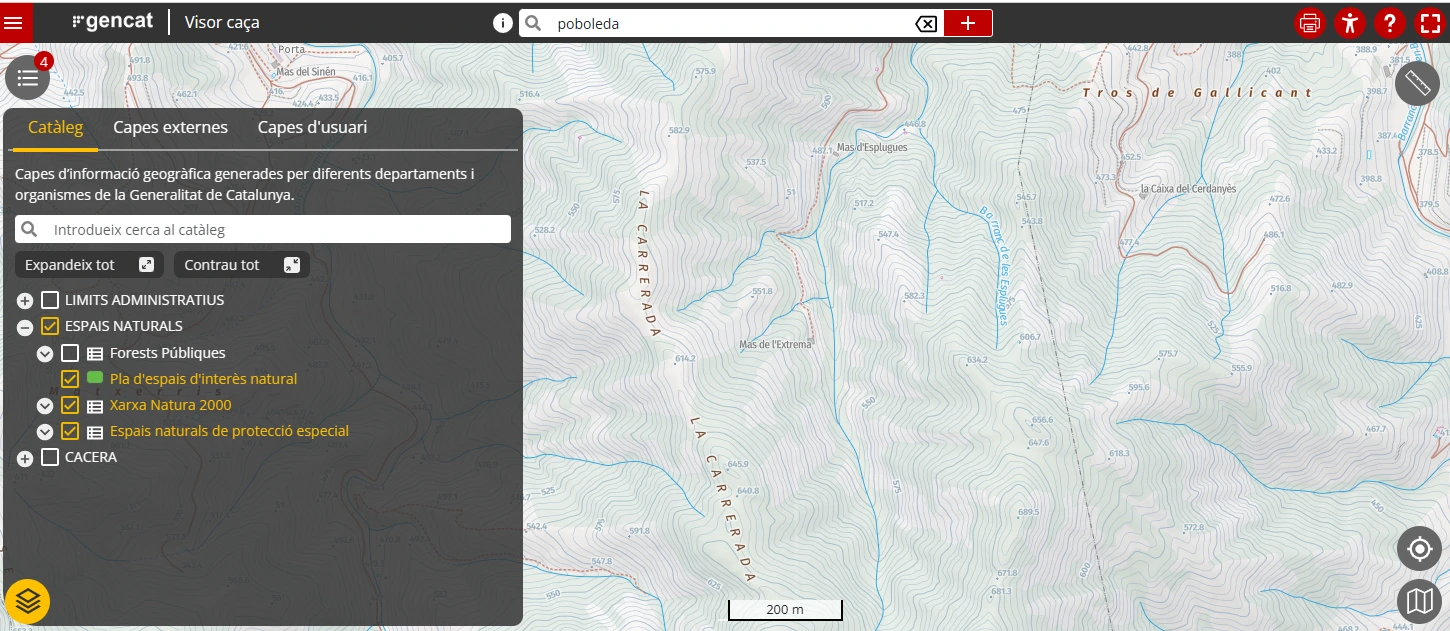The width and height of the screenshot is (1450, 631).
Task: Expand the CACERA group
Action: [x=25, y=458]
